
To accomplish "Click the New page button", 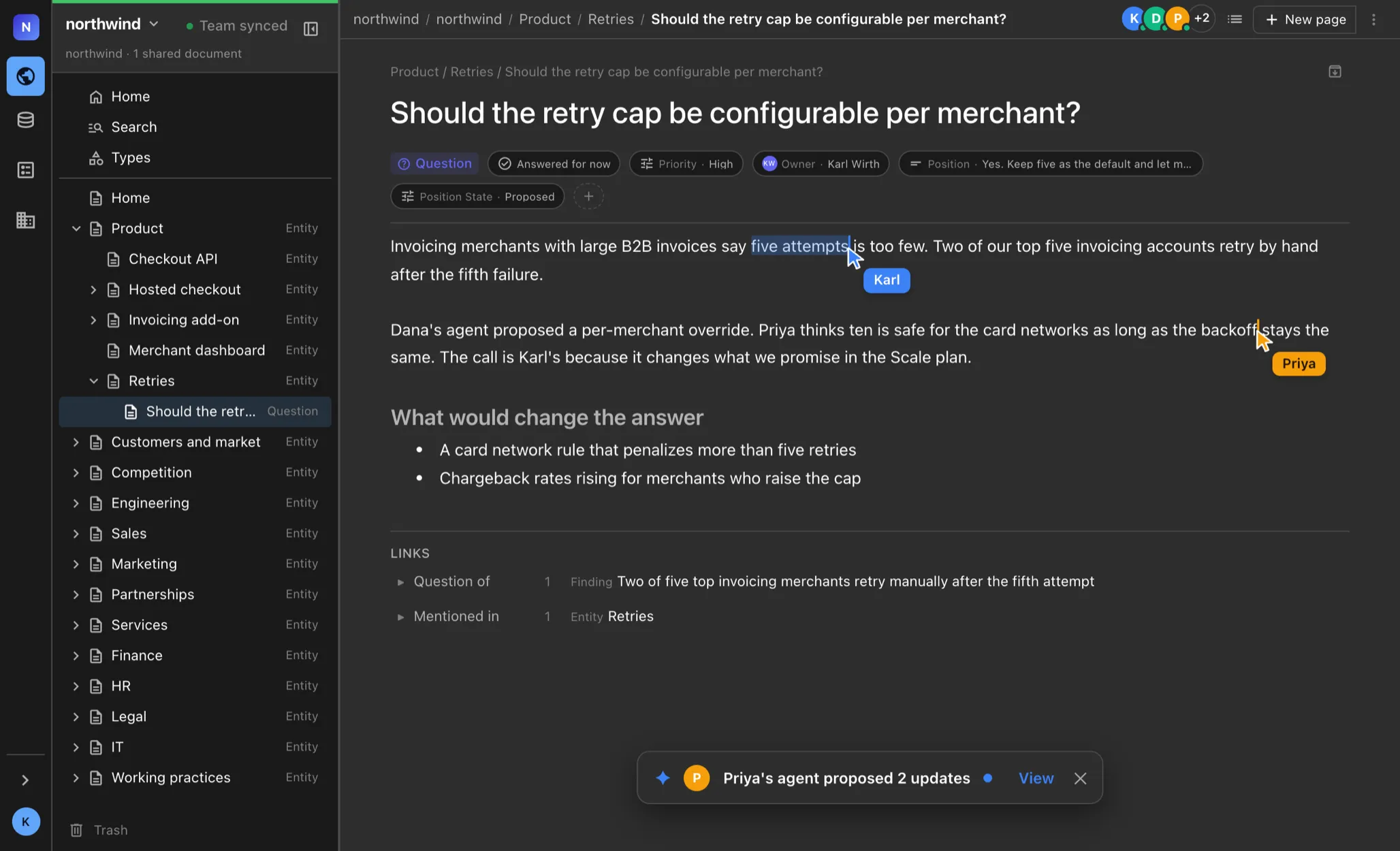I will coord(1305,20).
